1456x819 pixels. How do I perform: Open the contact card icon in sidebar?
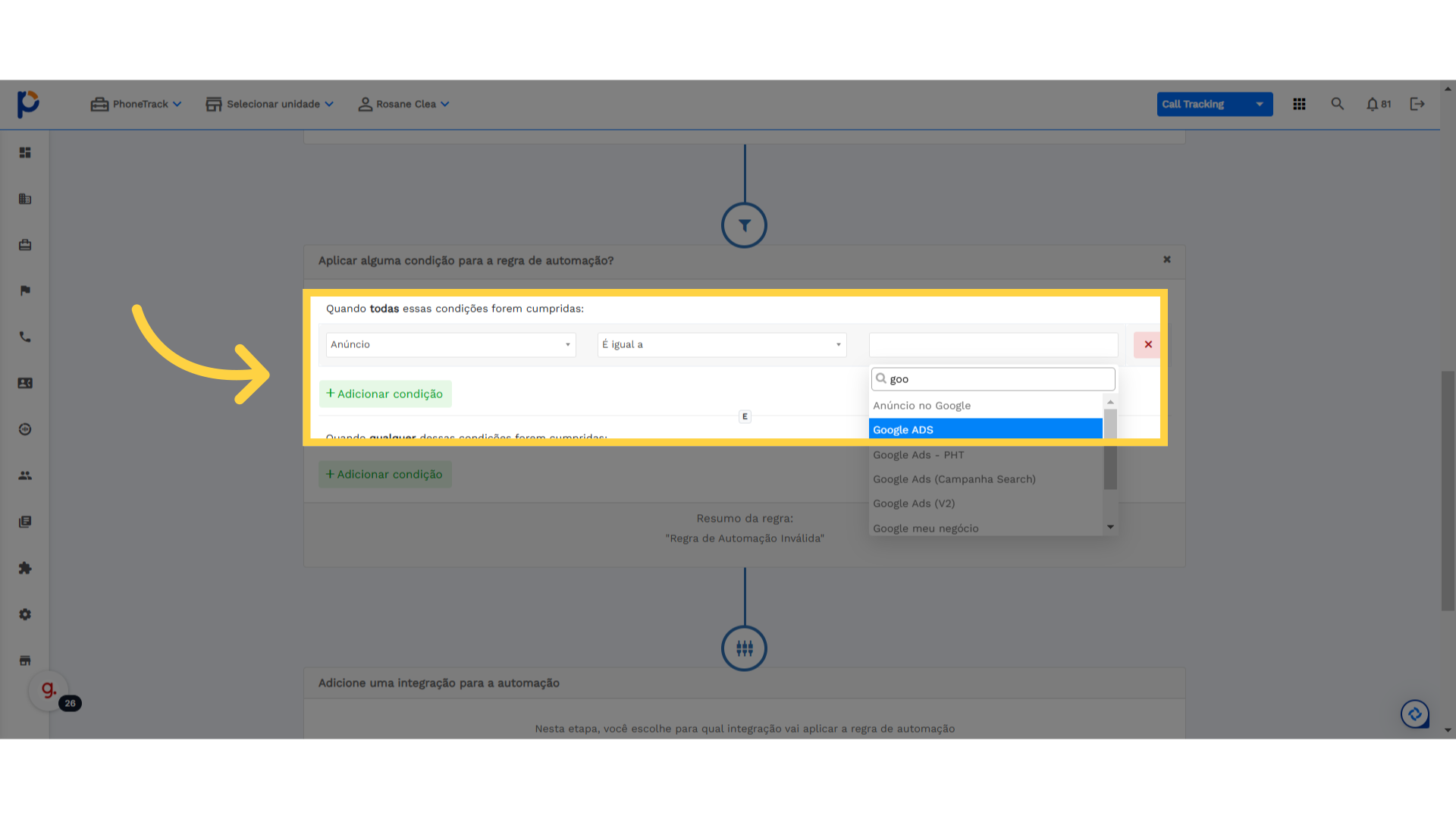[25, 383]
